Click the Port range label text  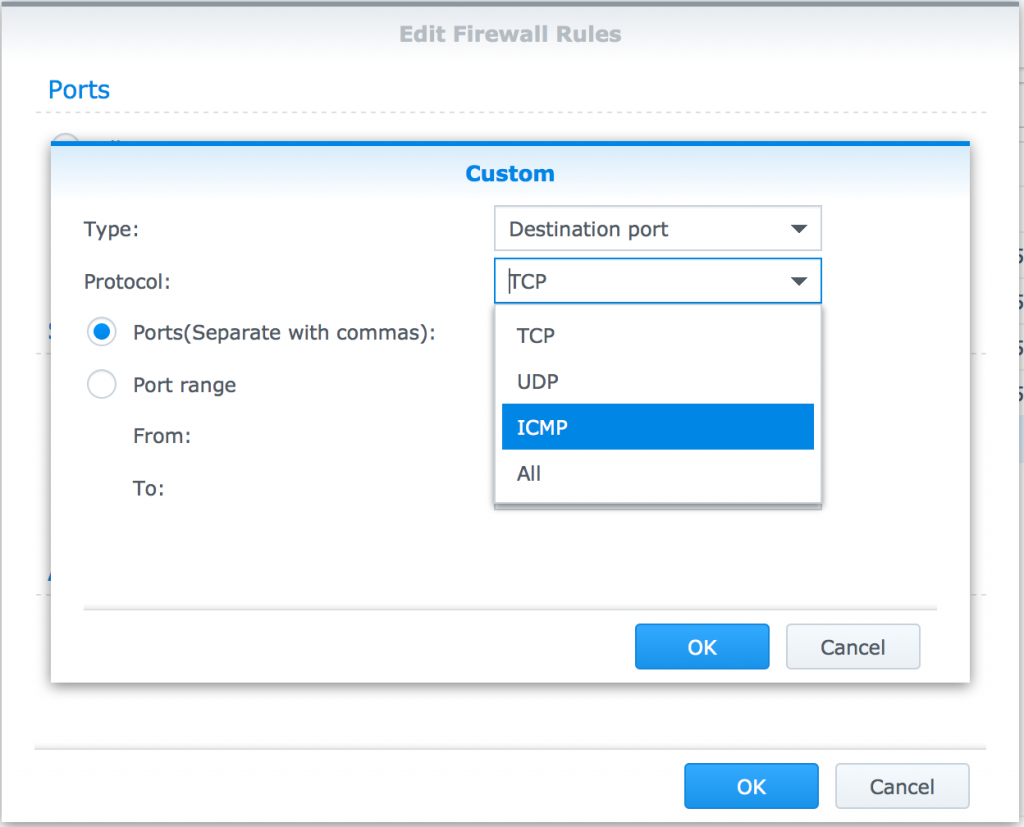184,385
